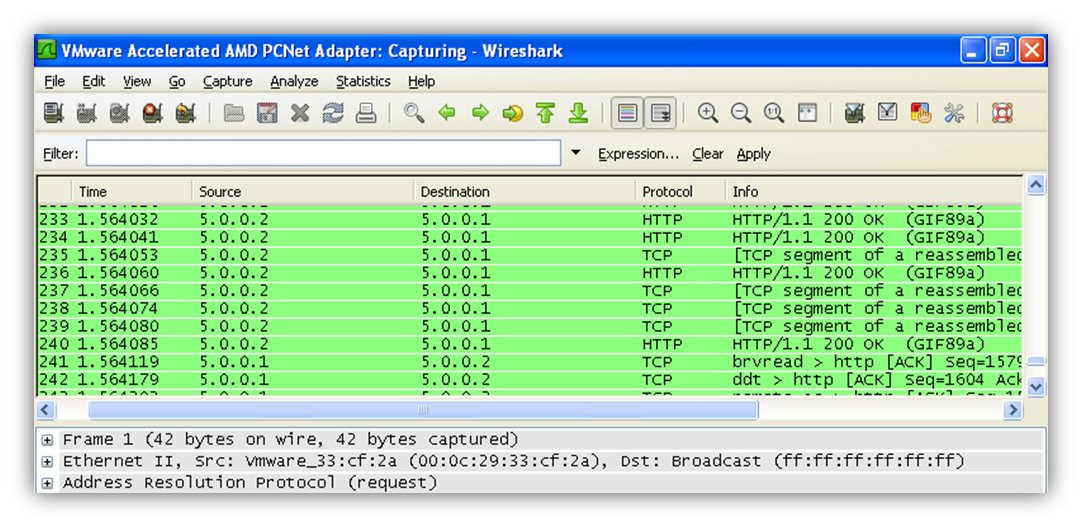Click packet list scroll down arrow
Image resolution: width=1082 pixels, height=527 pixels.
coord(1036,387)
